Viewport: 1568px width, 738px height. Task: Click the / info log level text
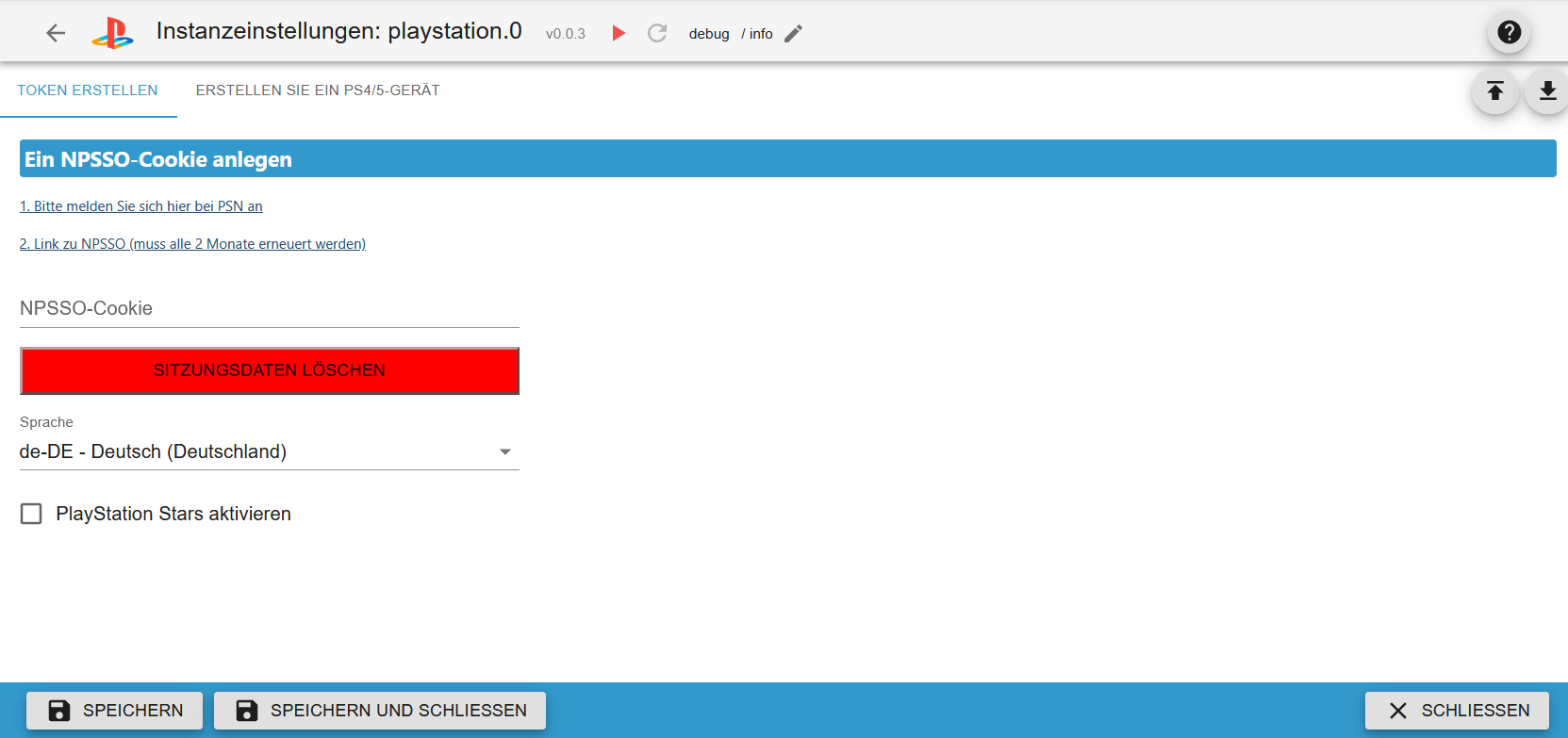pyautogui.click(x=757, y=34)
